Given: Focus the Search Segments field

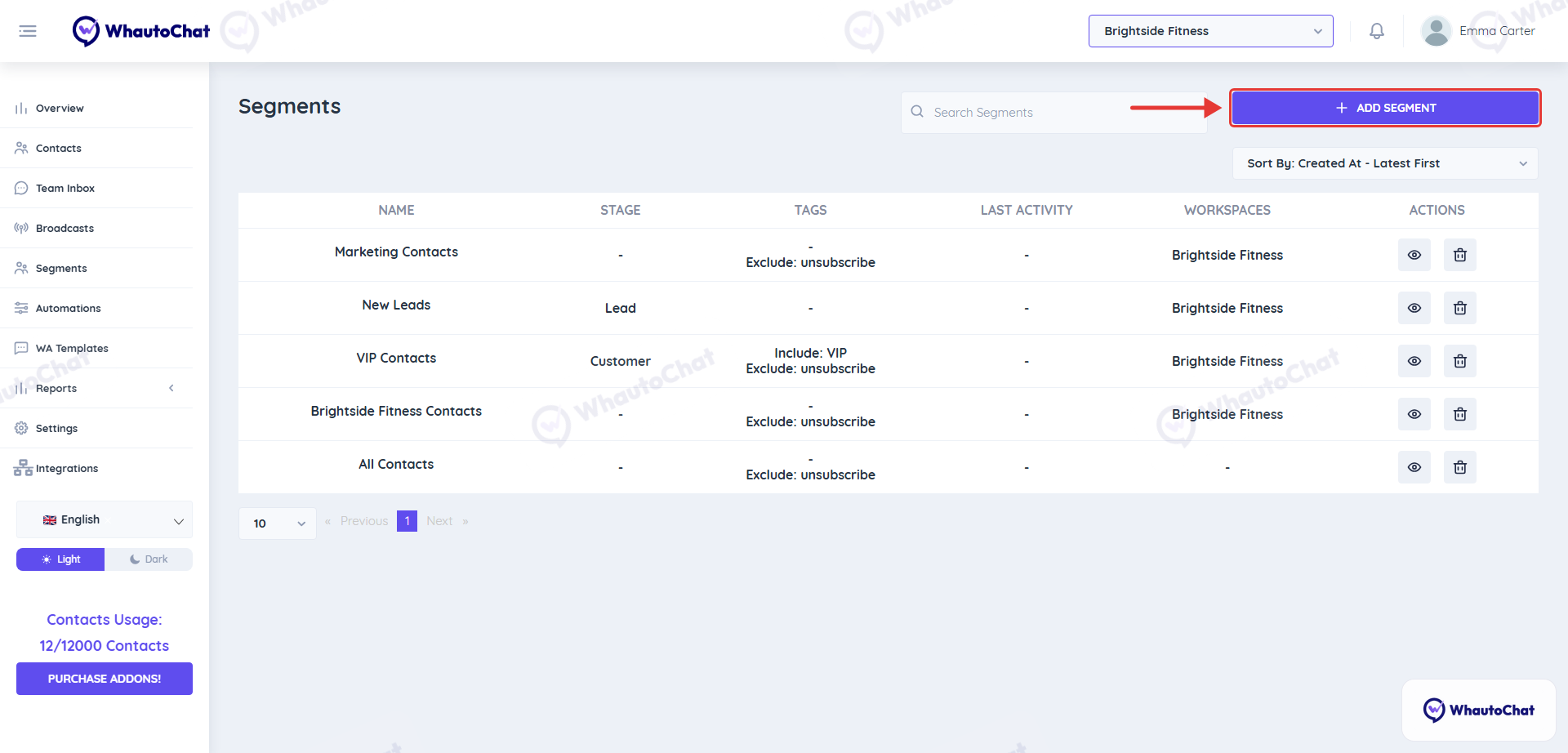Looking at the screenshot, I should tap(1054, 113).
